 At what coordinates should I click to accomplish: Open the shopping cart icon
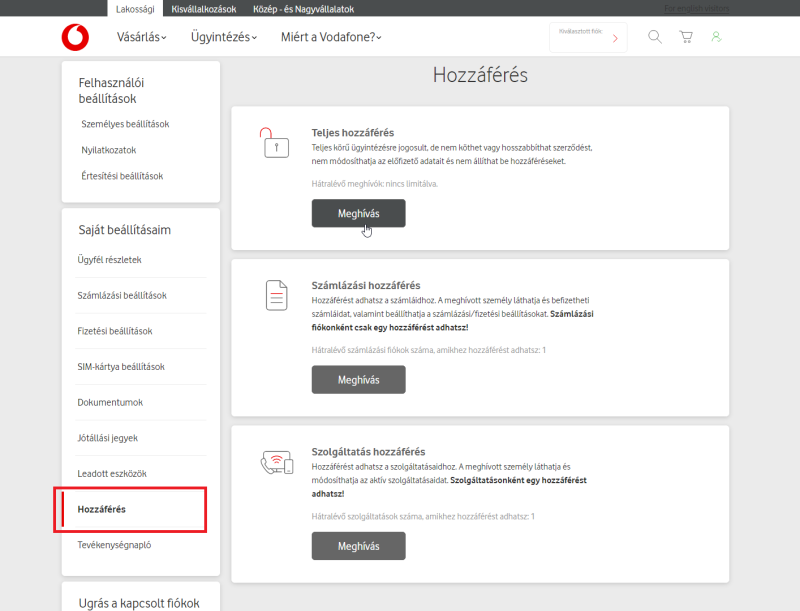pos(686,37)
